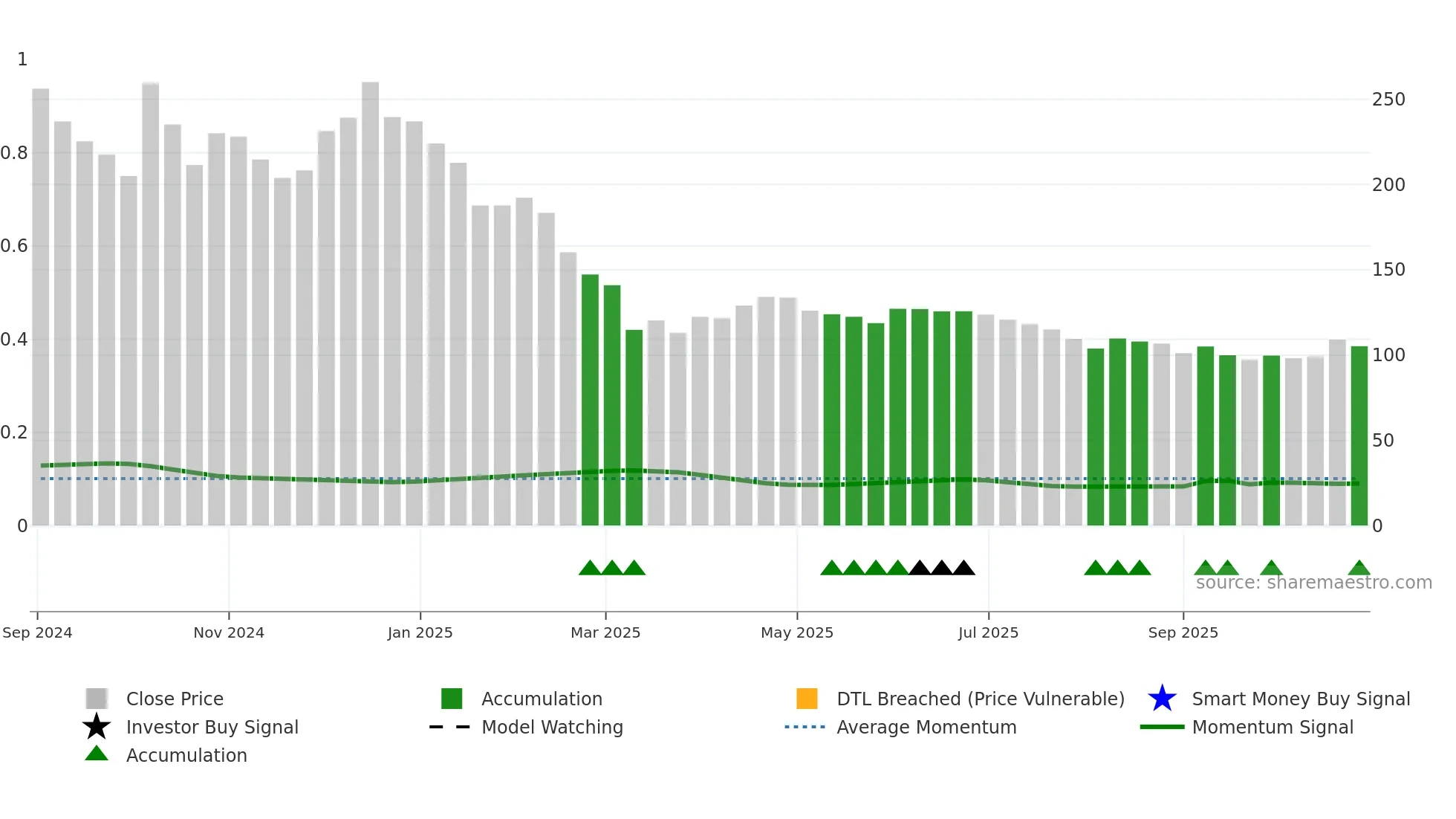Click the green Accumulation square legend swatch
The height and width of the screenshot is (819, 1456).
[x=452, y=699]
